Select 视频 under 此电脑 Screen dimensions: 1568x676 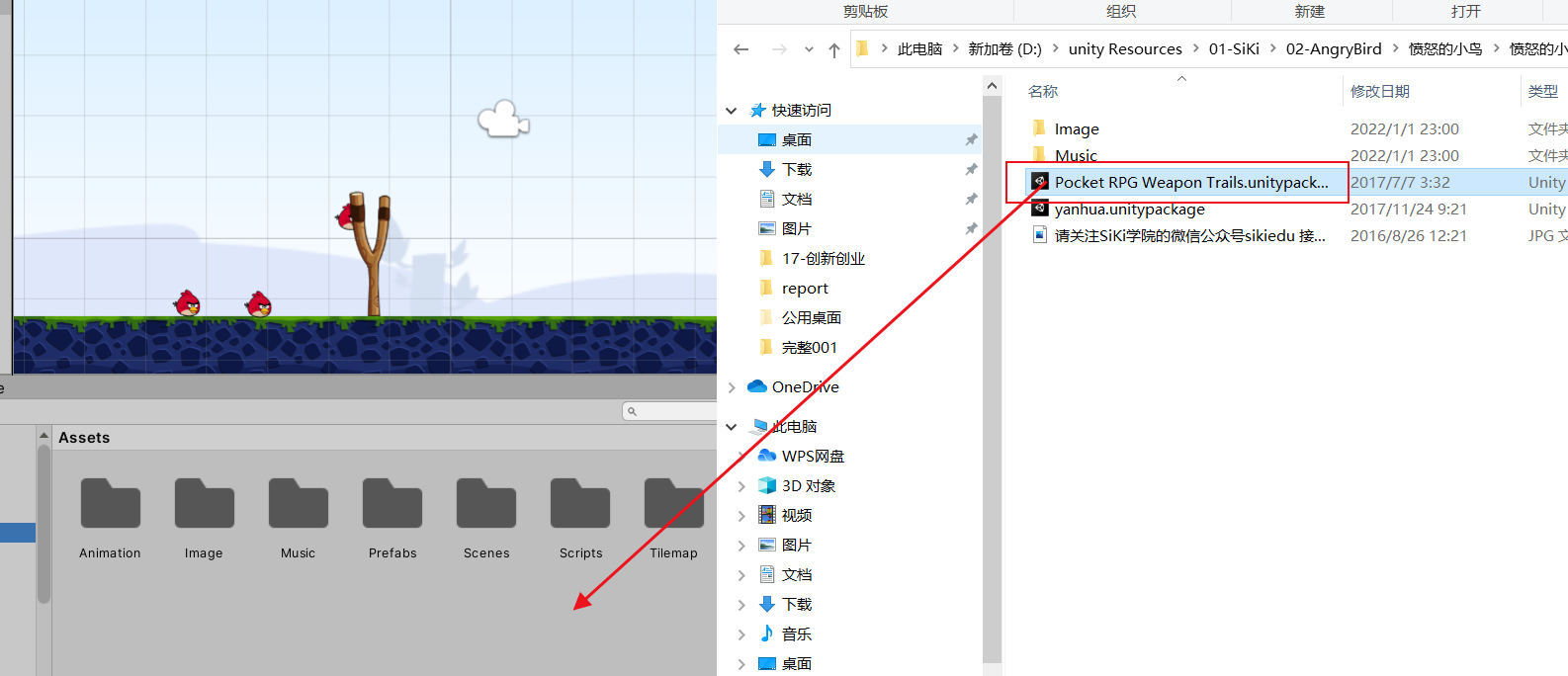coord(797,516)
